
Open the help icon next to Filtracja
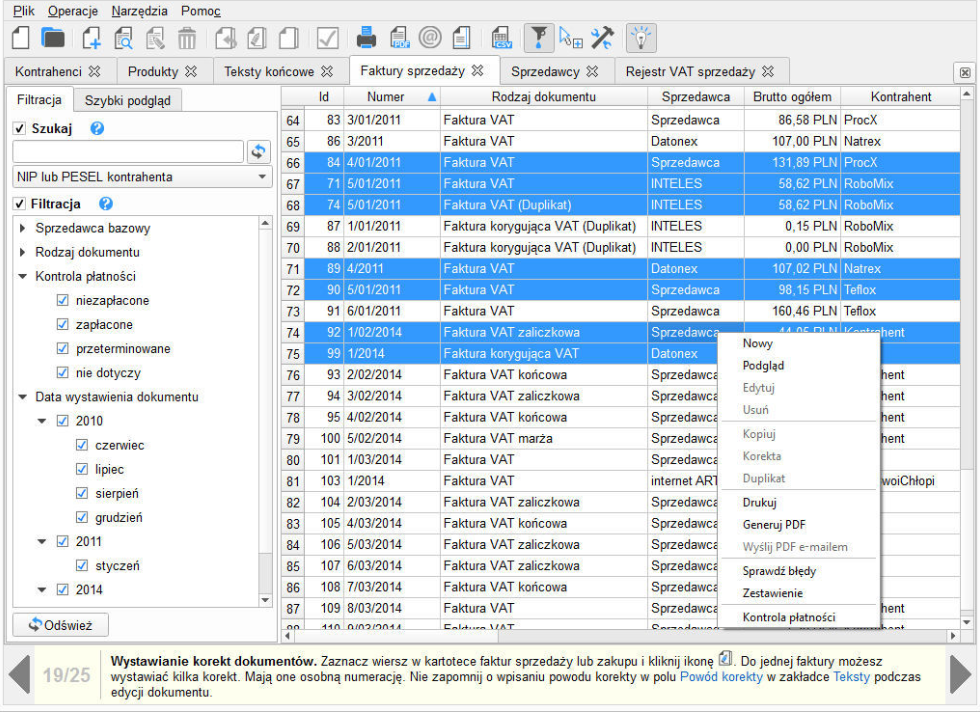(106, 204)
